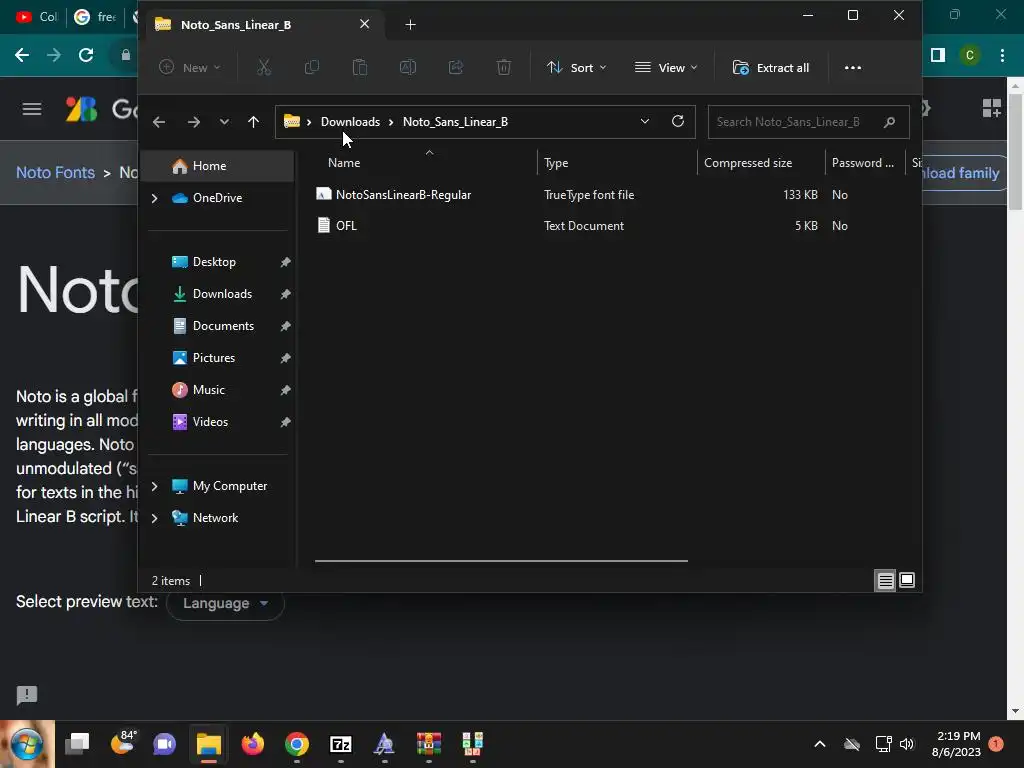Go forward using Explorer's forward arrow
Image resolution: width=1024 pixels, height=768 pixels.
[193, 122]
